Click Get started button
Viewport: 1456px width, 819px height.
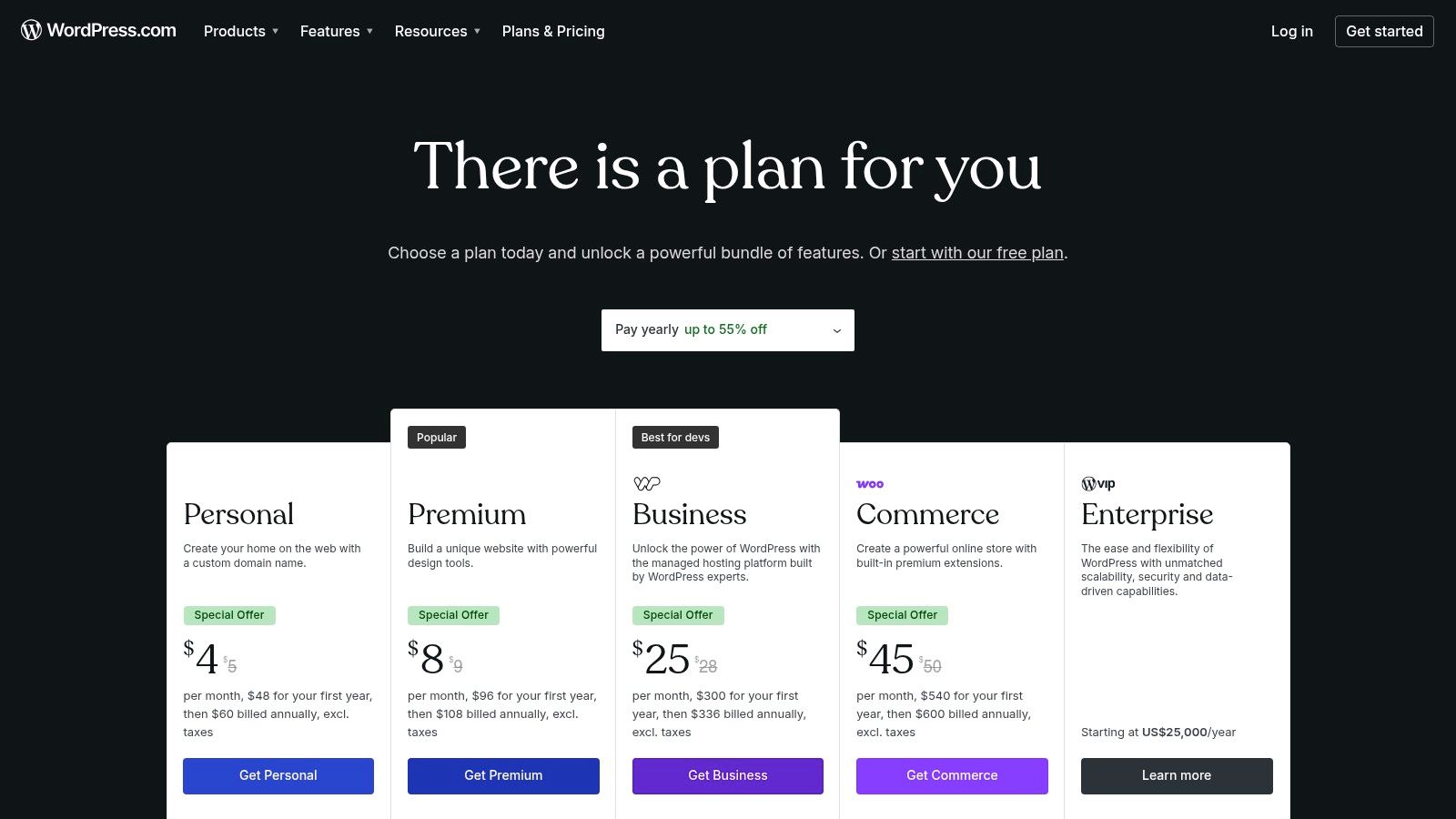click(1383, 31)
